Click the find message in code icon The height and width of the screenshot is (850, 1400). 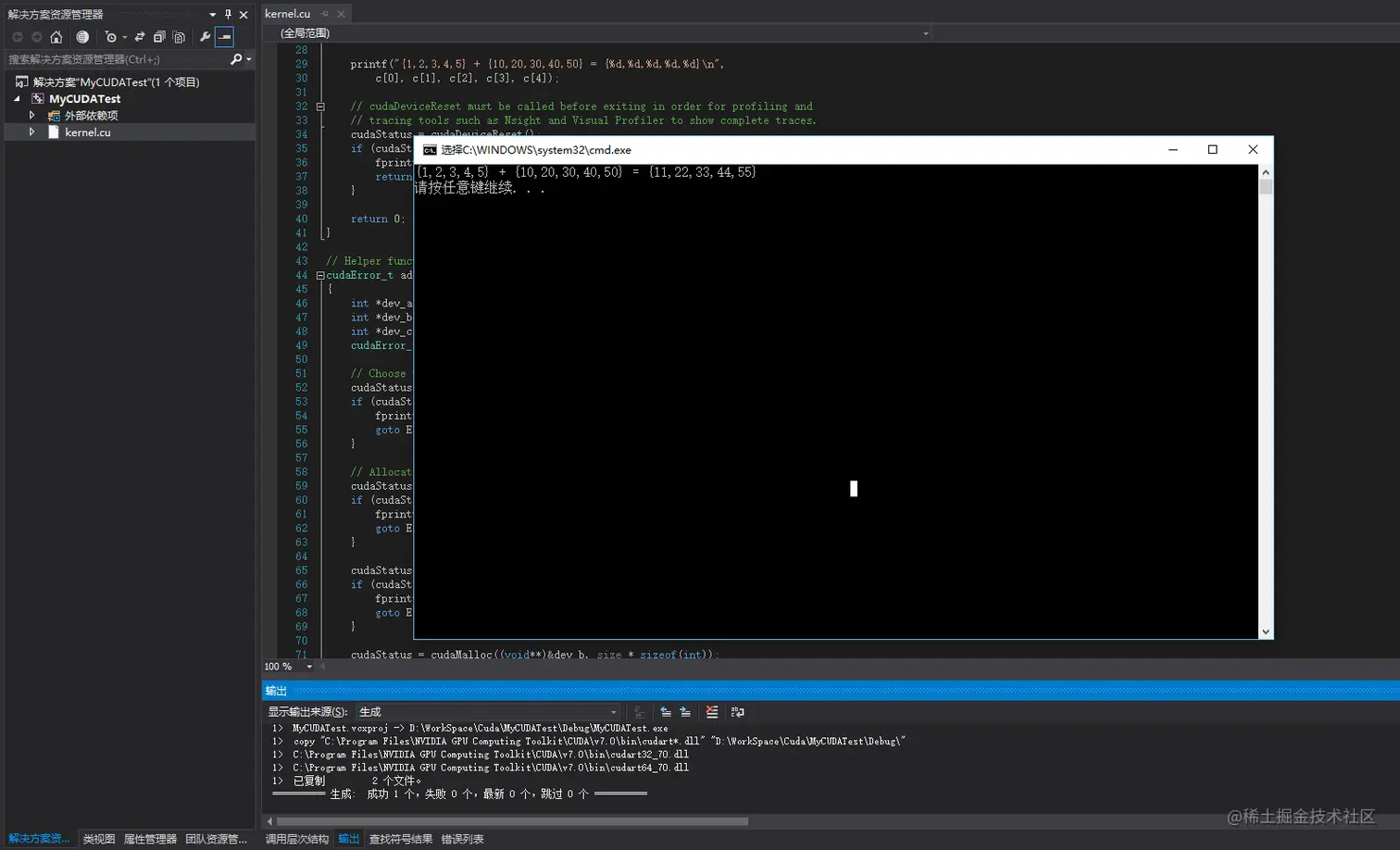tap(639, 712)
